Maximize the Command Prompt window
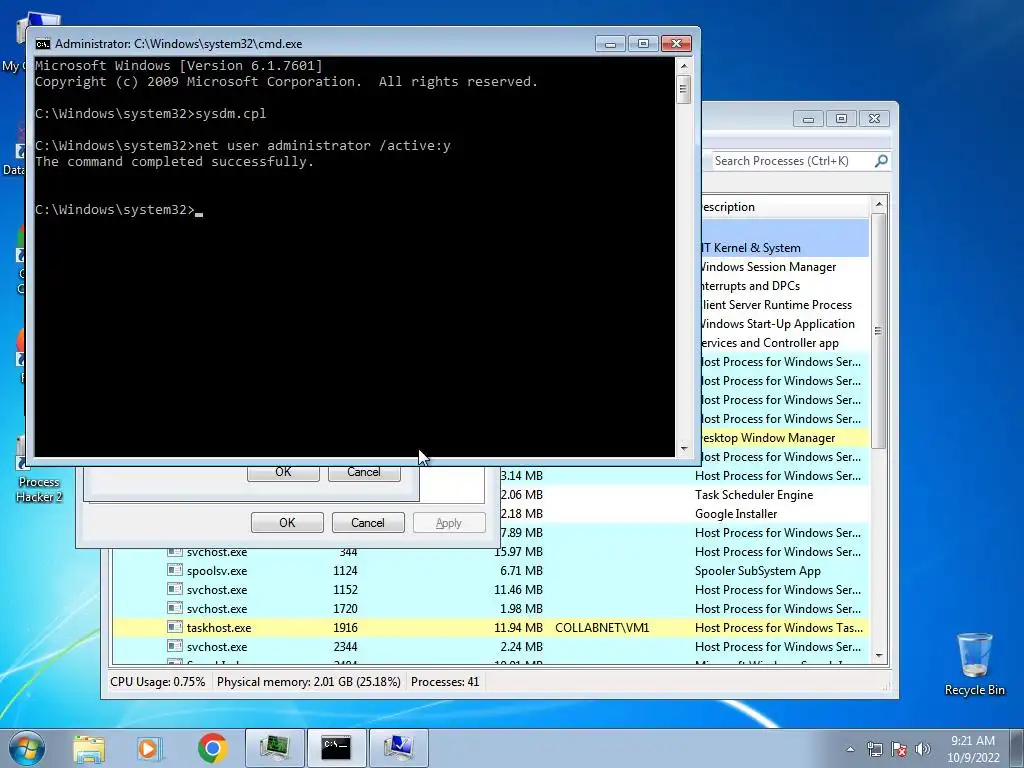This screenshot has height=768, width=1024. (x=643, y=44)
